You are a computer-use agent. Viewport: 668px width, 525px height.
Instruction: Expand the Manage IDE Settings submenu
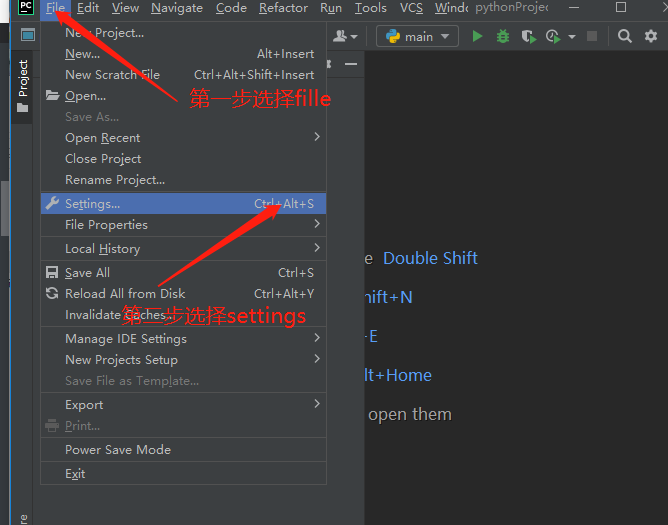point(317,338)
